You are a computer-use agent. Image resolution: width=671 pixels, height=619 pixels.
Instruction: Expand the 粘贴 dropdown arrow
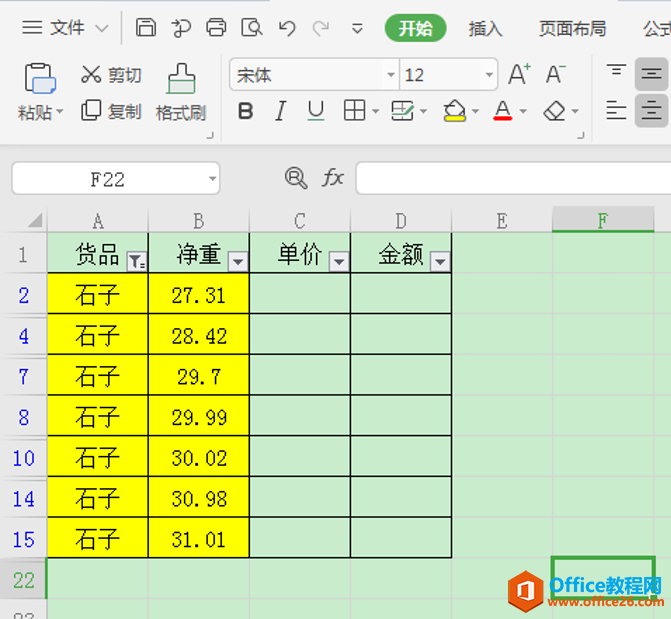(59, 112)
